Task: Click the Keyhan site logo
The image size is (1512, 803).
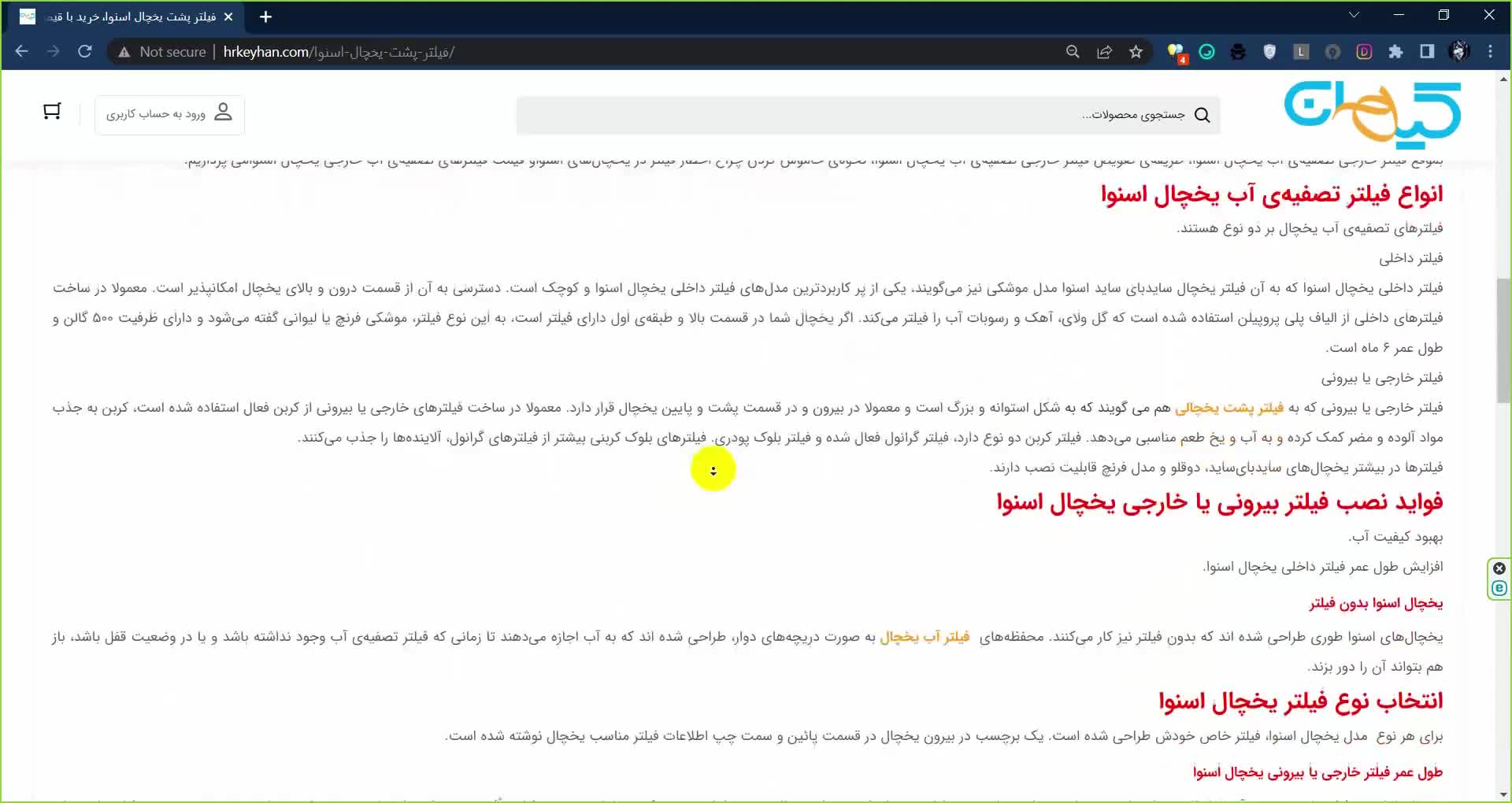Action: pyautogui.click(x=1372, y=116)
